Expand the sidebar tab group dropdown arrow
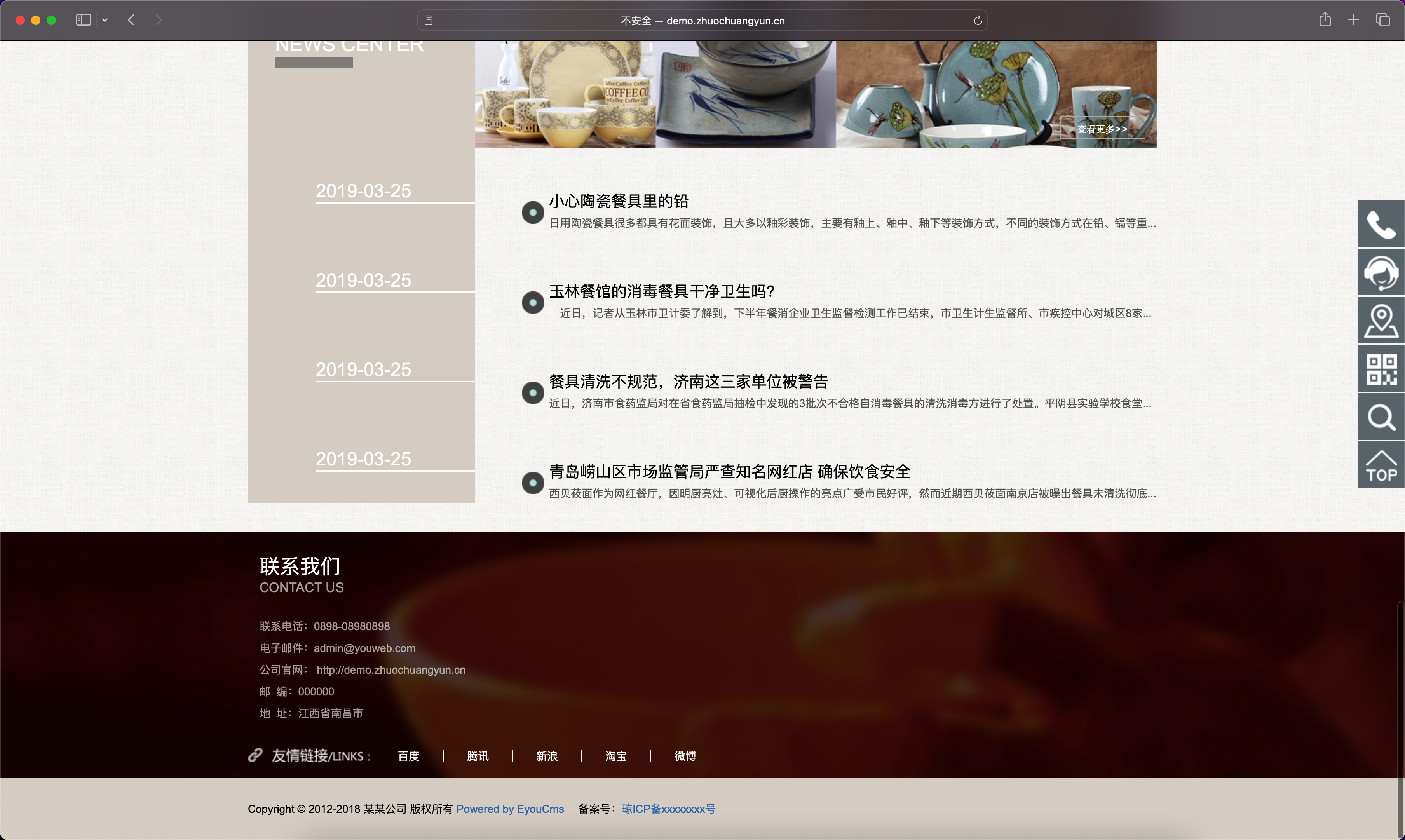 [105, 20]
